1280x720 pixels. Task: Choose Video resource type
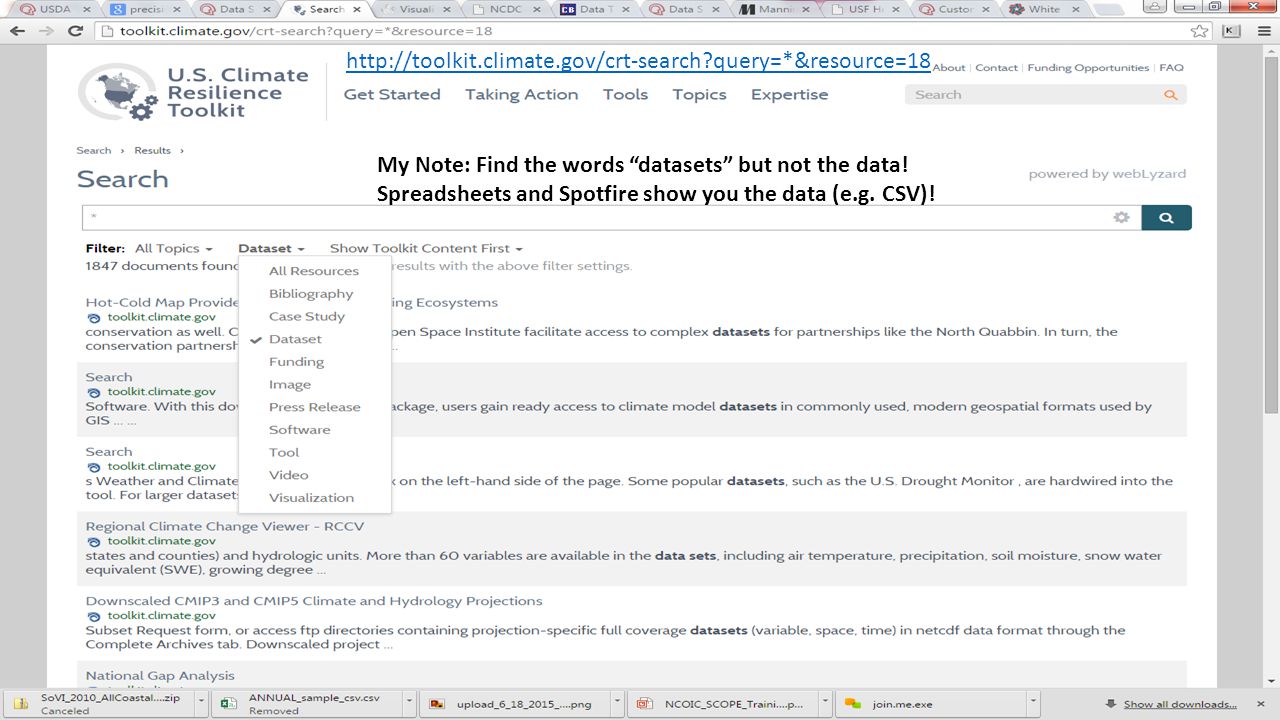coord(314,475)
